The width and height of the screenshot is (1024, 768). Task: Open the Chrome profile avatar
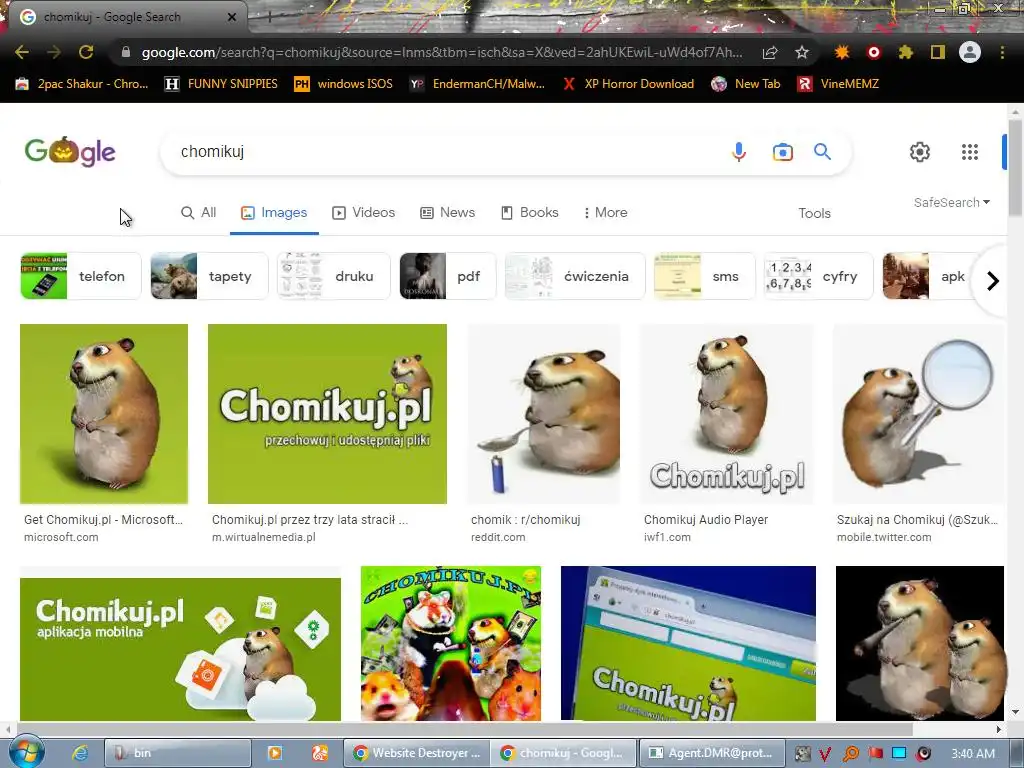click(x=970, y=52)
